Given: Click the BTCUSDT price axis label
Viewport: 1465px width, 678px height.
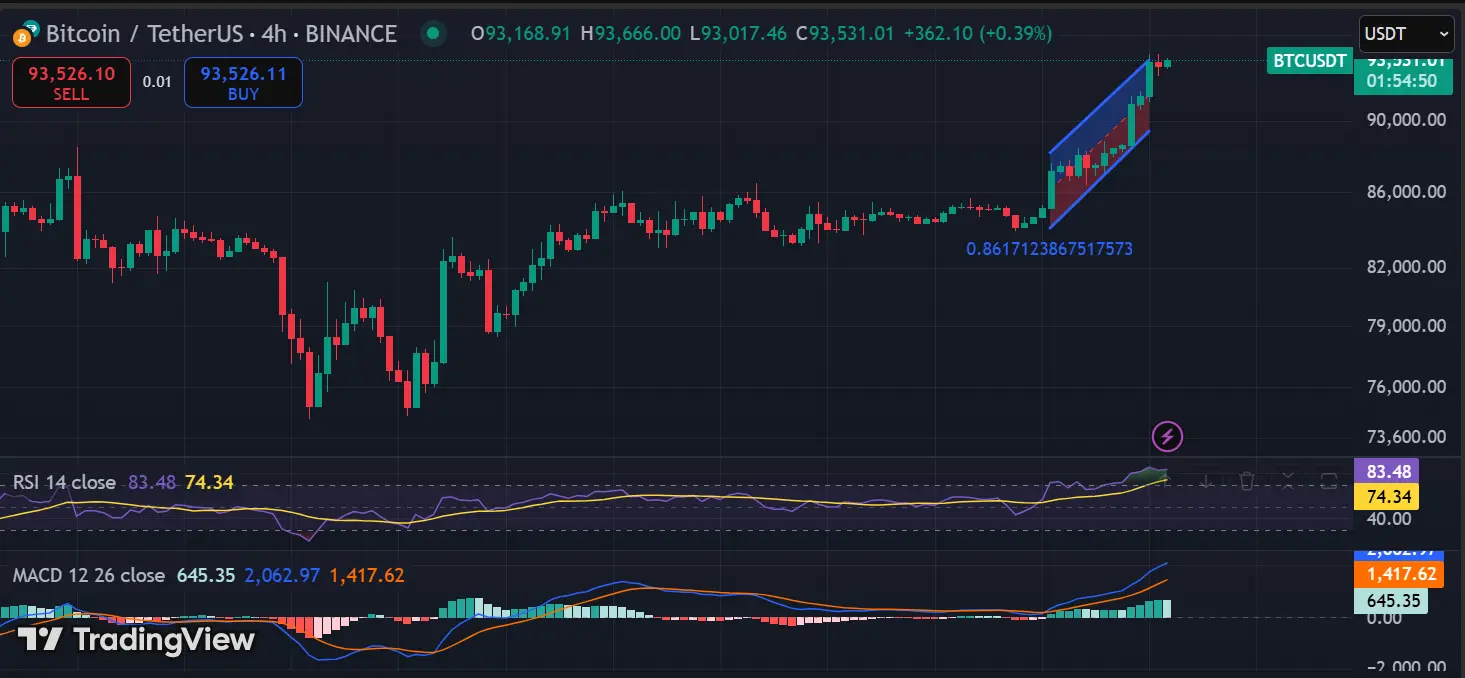Looking at the screenshot, I should (1309, 61).
